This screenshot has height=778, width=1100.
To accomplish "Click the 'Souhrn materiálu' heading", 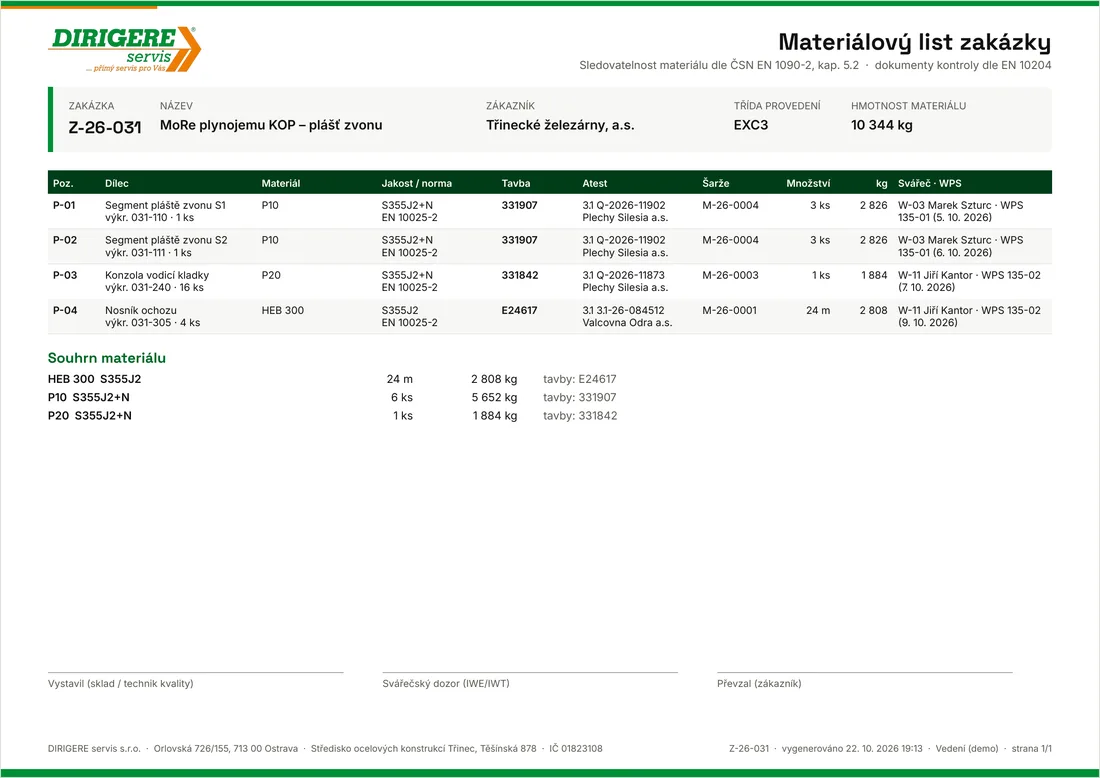I will [107, 358].
